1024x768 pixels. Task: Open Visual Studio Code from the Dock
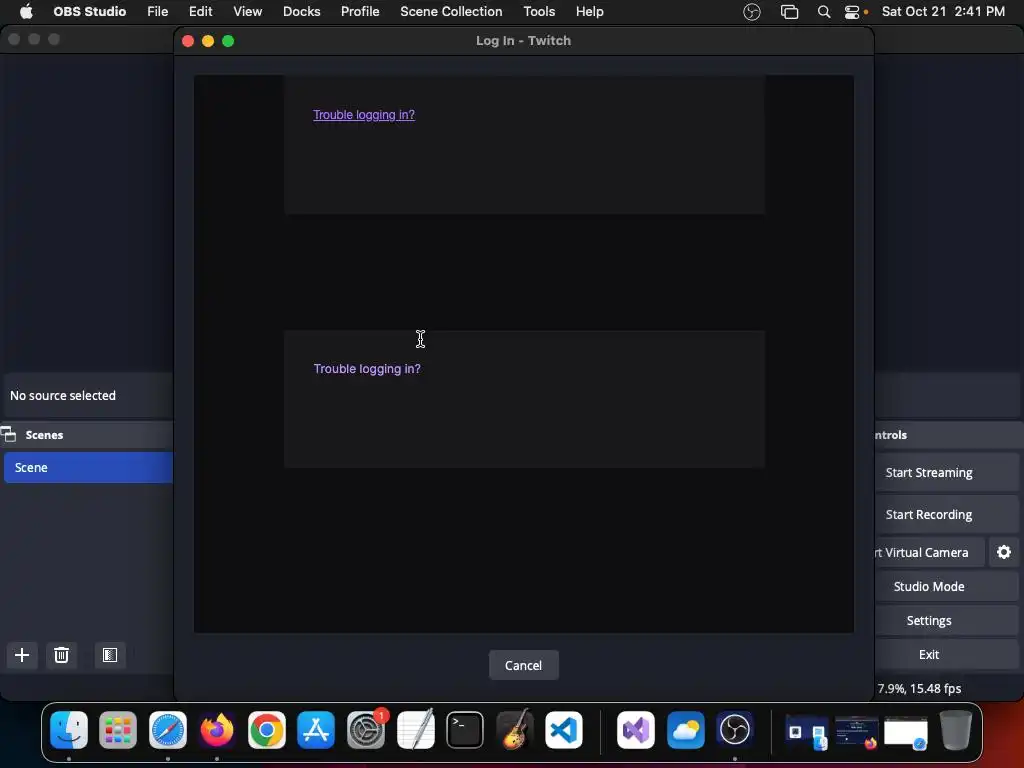[x=564, y=729]
